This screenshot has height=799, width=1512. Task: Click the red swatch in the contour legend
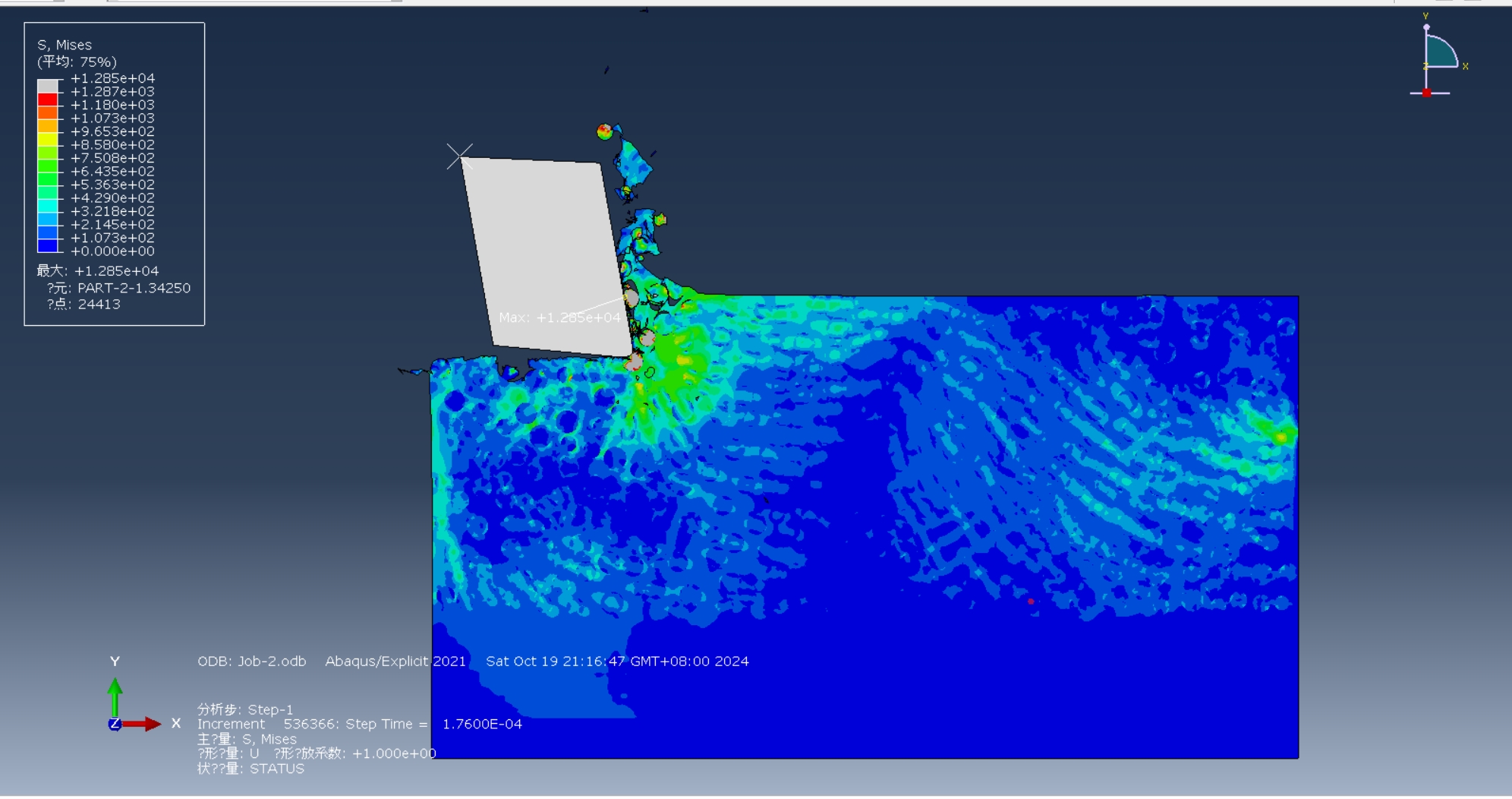[x=48, y=99]
